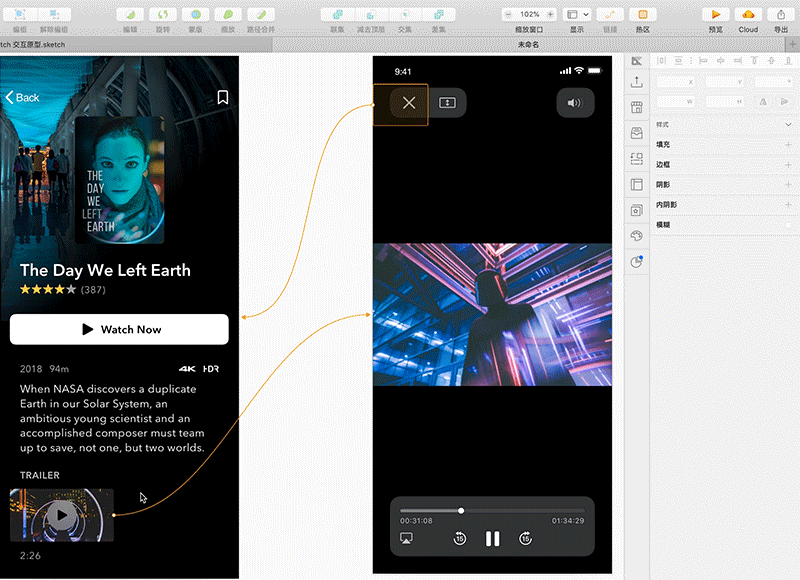Screen dimensions: 800x580
Task: Click the Back link on movie screen
Action: point(22,97)
